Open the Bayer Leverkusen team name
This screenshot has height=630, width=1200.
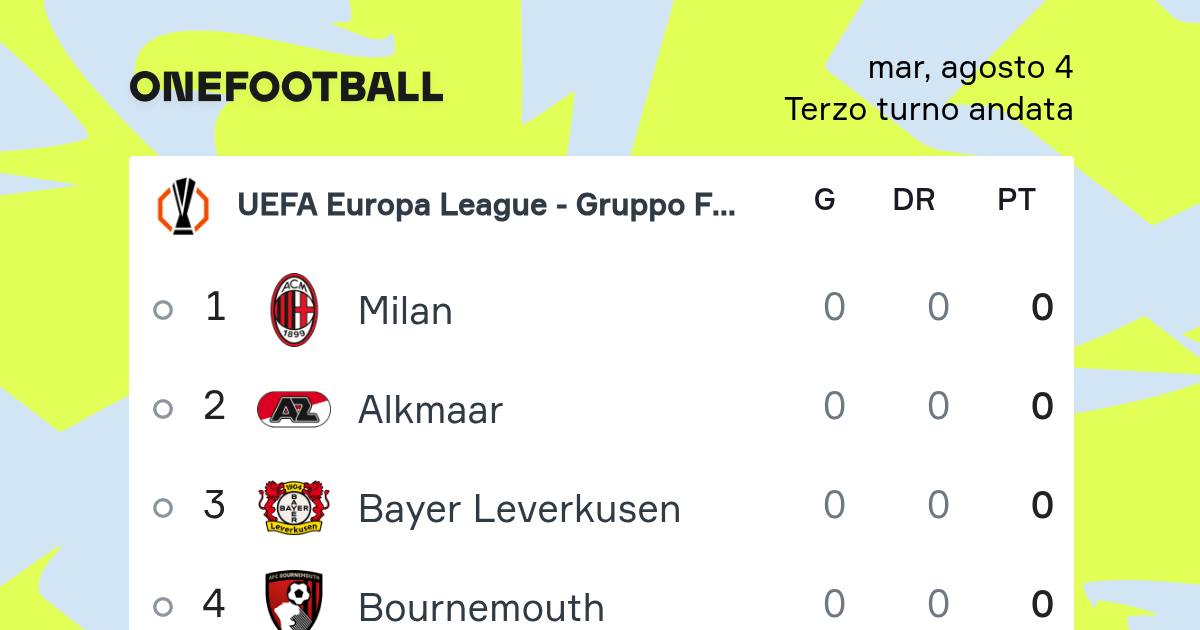519,509
